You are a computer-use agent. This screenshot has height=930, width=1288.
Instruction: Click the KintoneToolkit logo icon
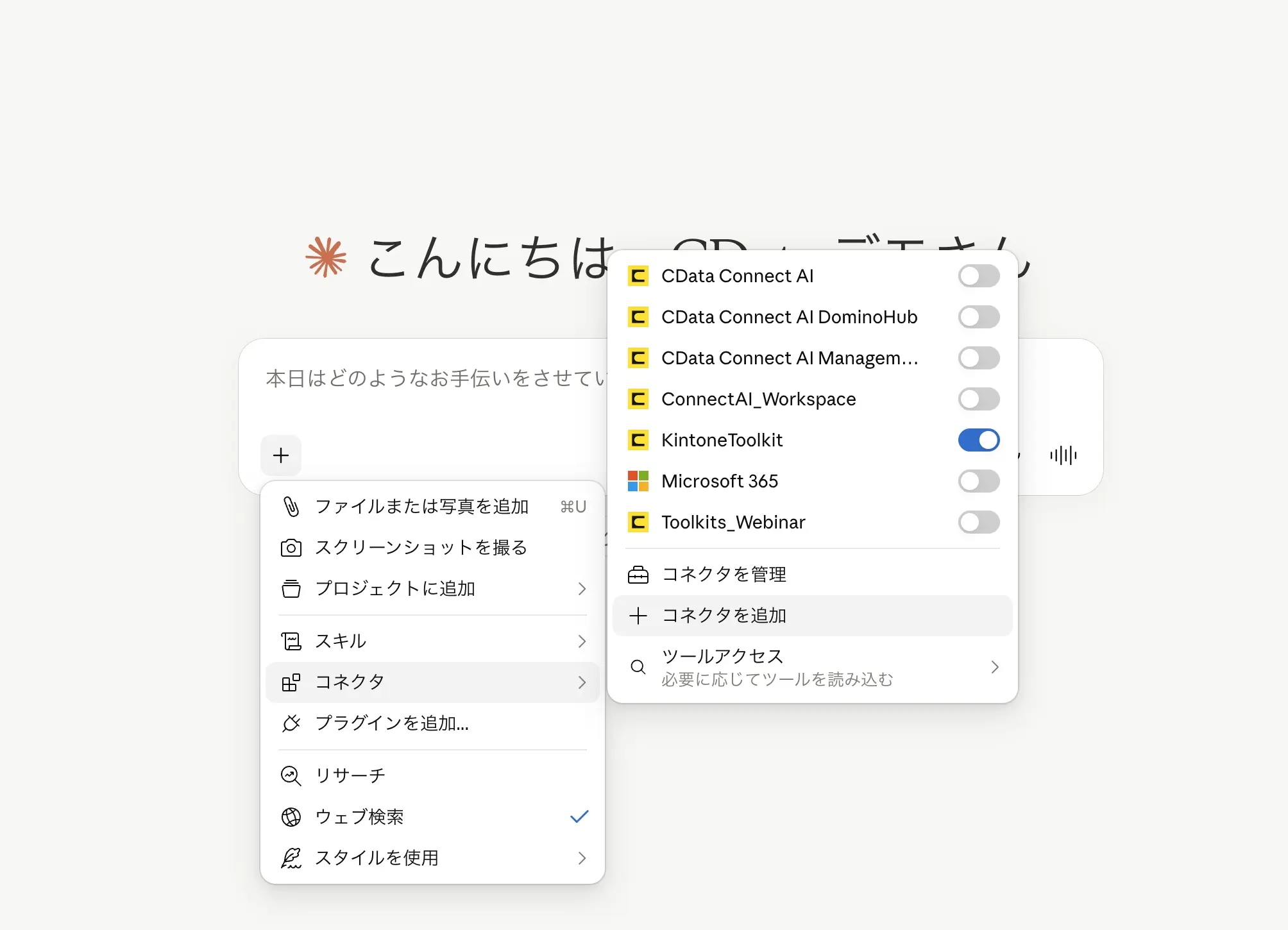pyautogui.click(x=638, y=440)
